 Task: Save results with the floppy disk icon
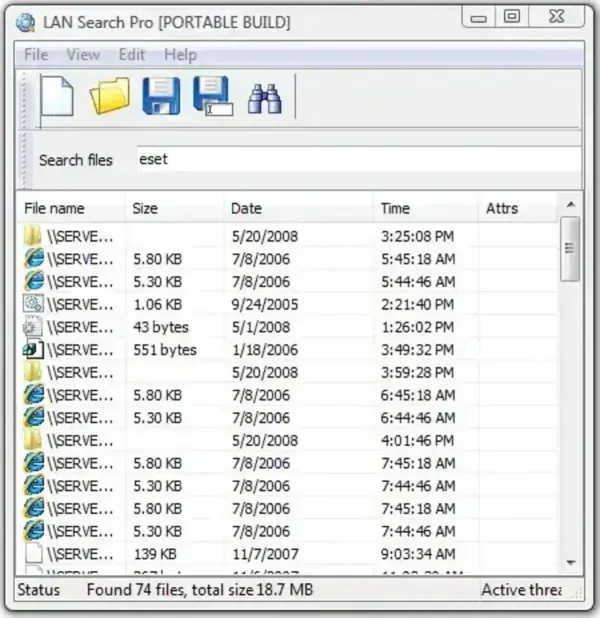point(161,96)
